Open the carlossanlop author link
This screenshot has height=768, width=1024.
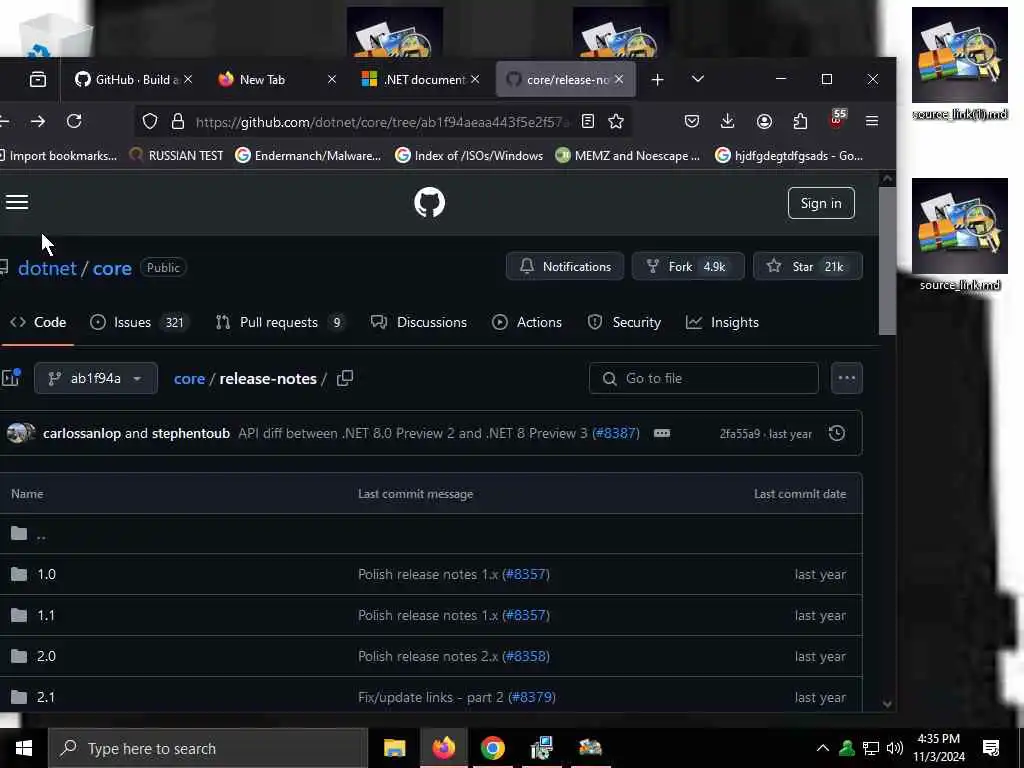82,434
